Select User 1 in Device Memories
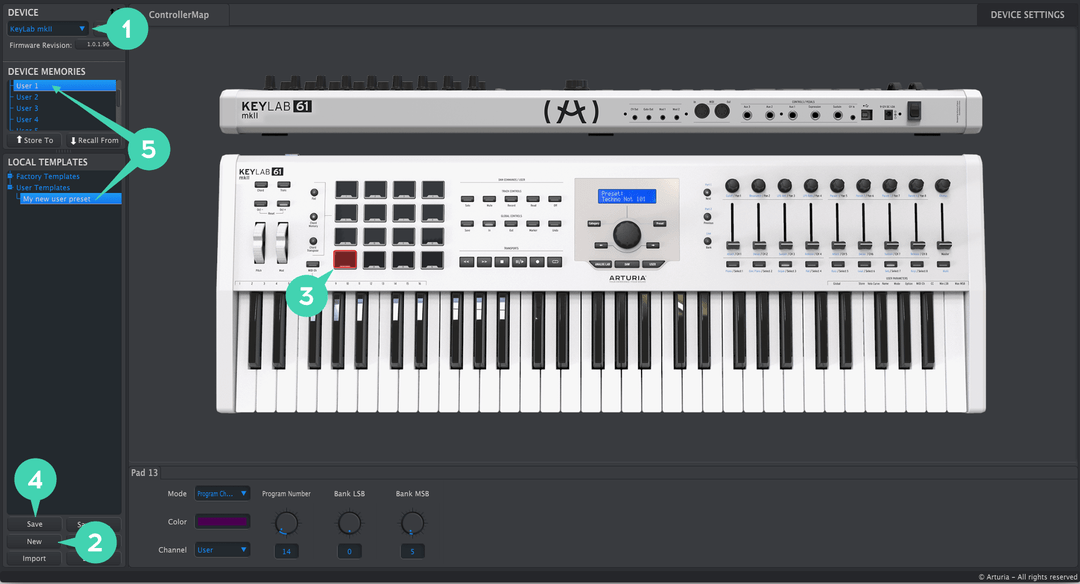 point(64,85)
